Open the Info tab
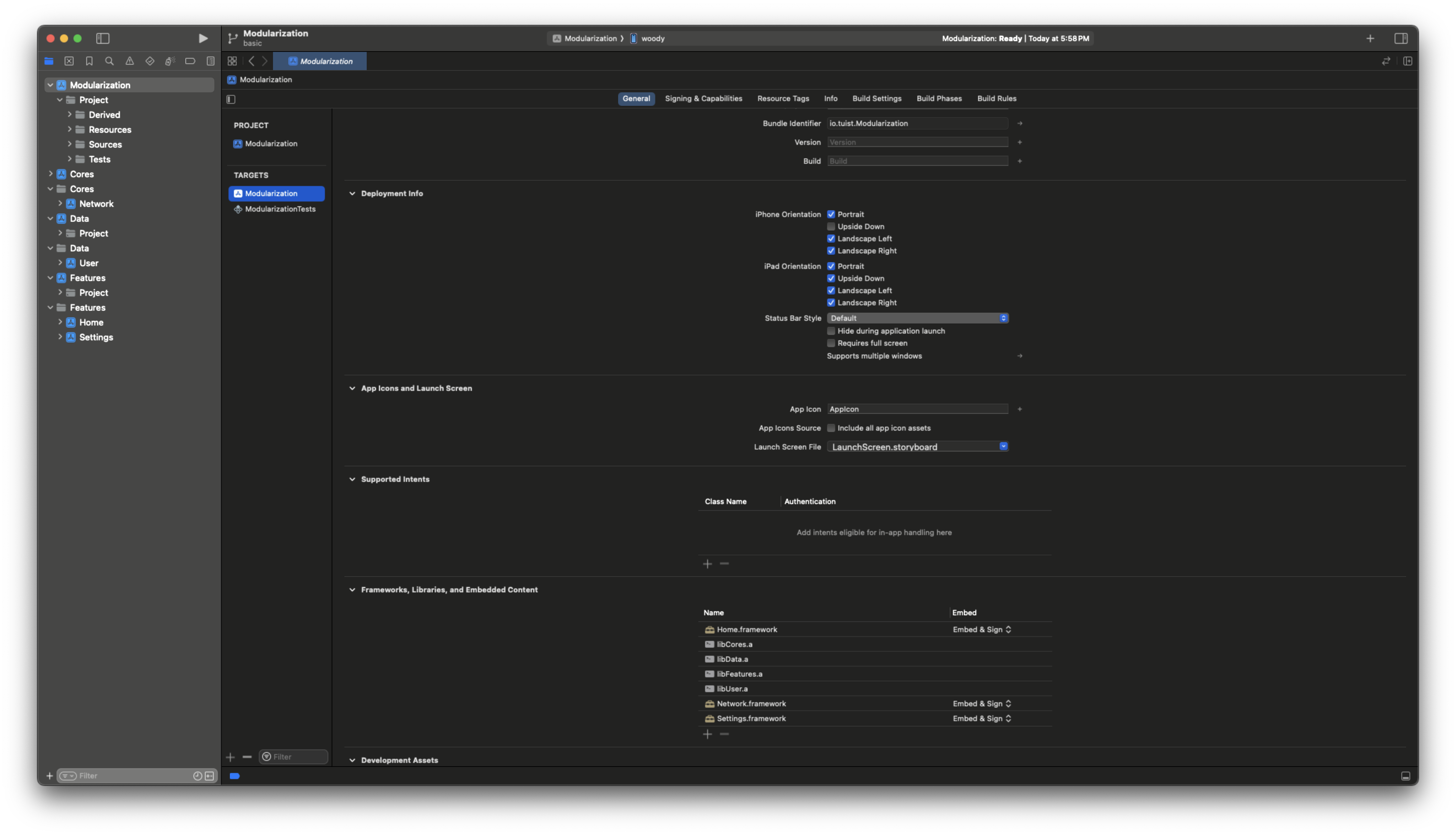The height and width of the screenshot is (835, 1456). pyautogui.click(x=830, y=99)
